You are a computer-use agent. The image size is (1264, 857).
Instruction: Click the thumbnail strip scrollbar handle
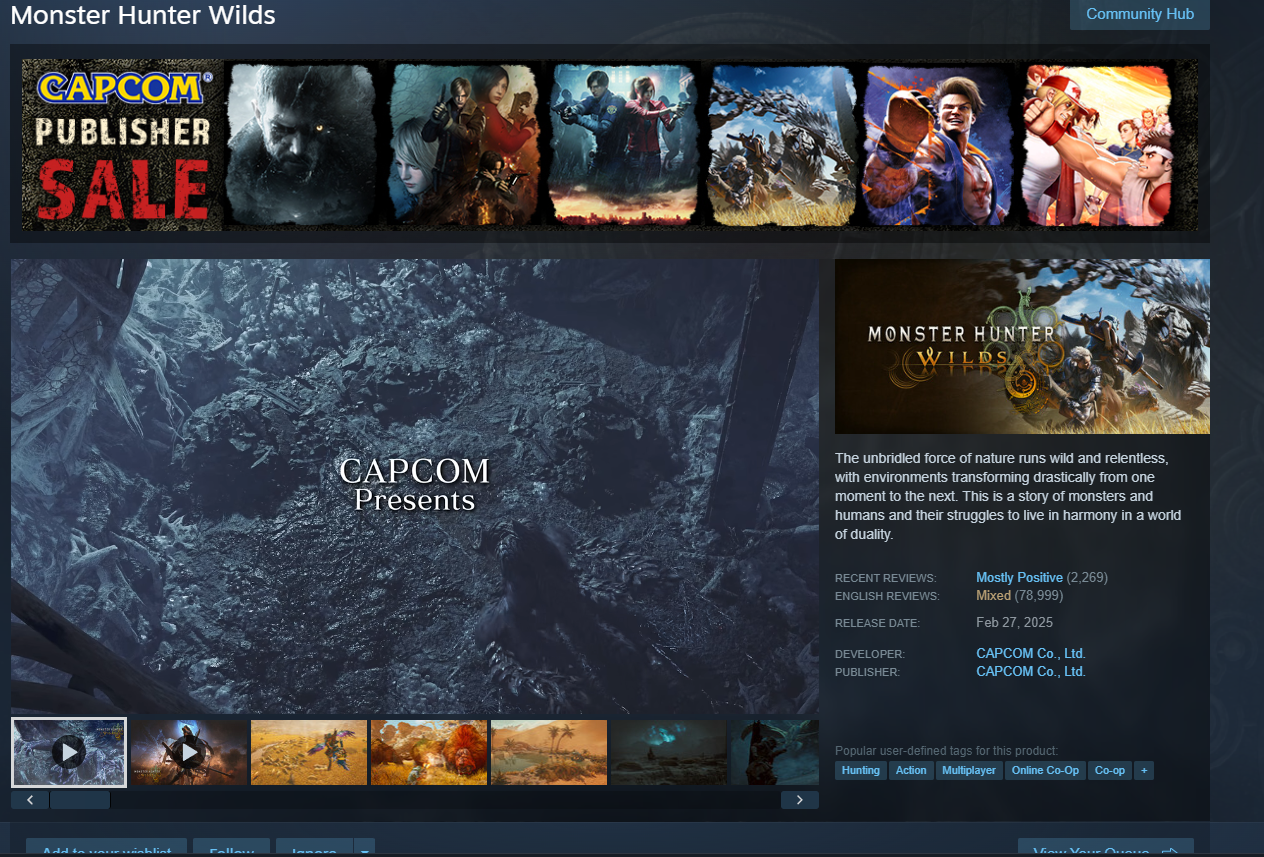(80, 800)
